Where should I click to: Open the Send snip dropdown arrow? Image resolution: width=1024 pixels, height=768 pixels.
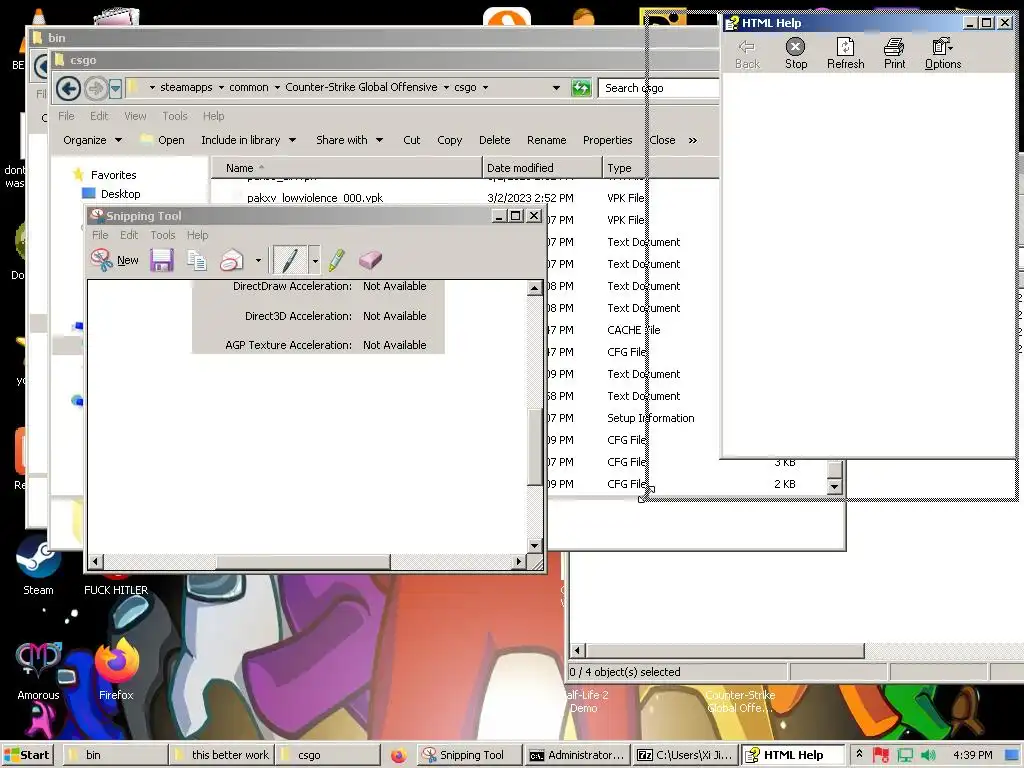258,261
